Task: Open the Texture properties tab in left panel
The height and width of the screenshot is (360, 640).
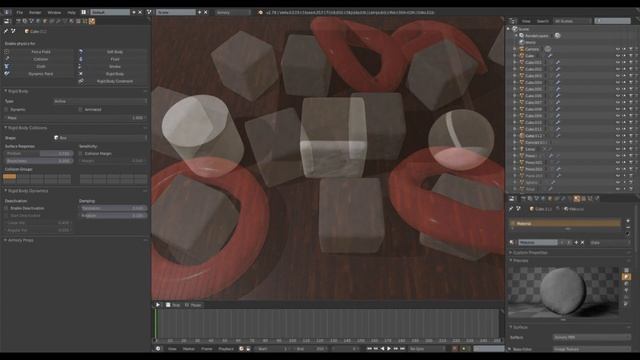Action: [x=78, y=21]
